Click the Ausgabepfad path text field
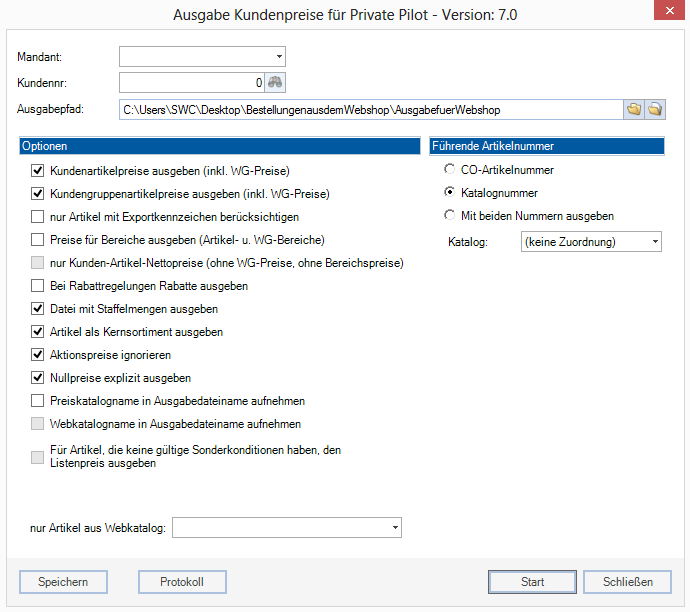 click(x=368, y=109)
